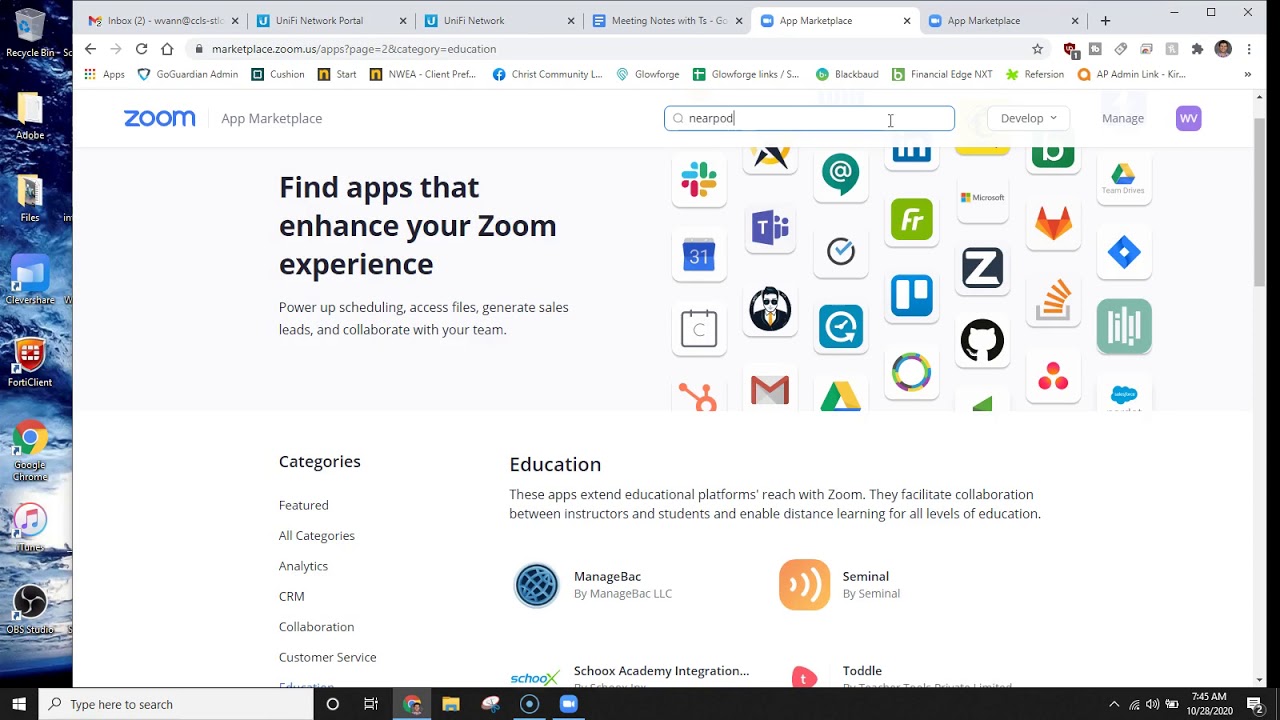Open Task View on the taskbar
Viewport: 1280px width, 720px height.
(371, 704)
